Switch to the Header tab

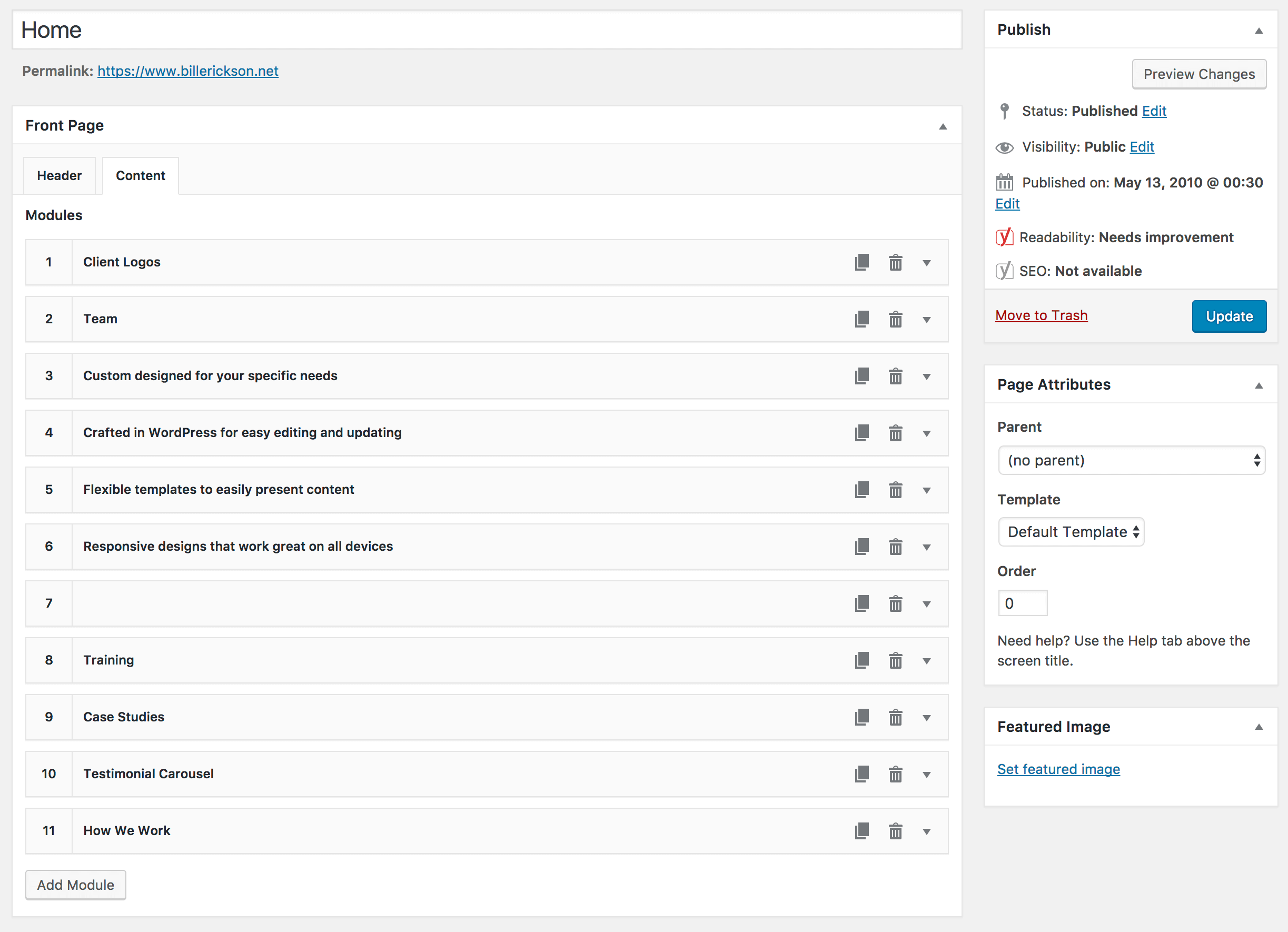[59, 175]
